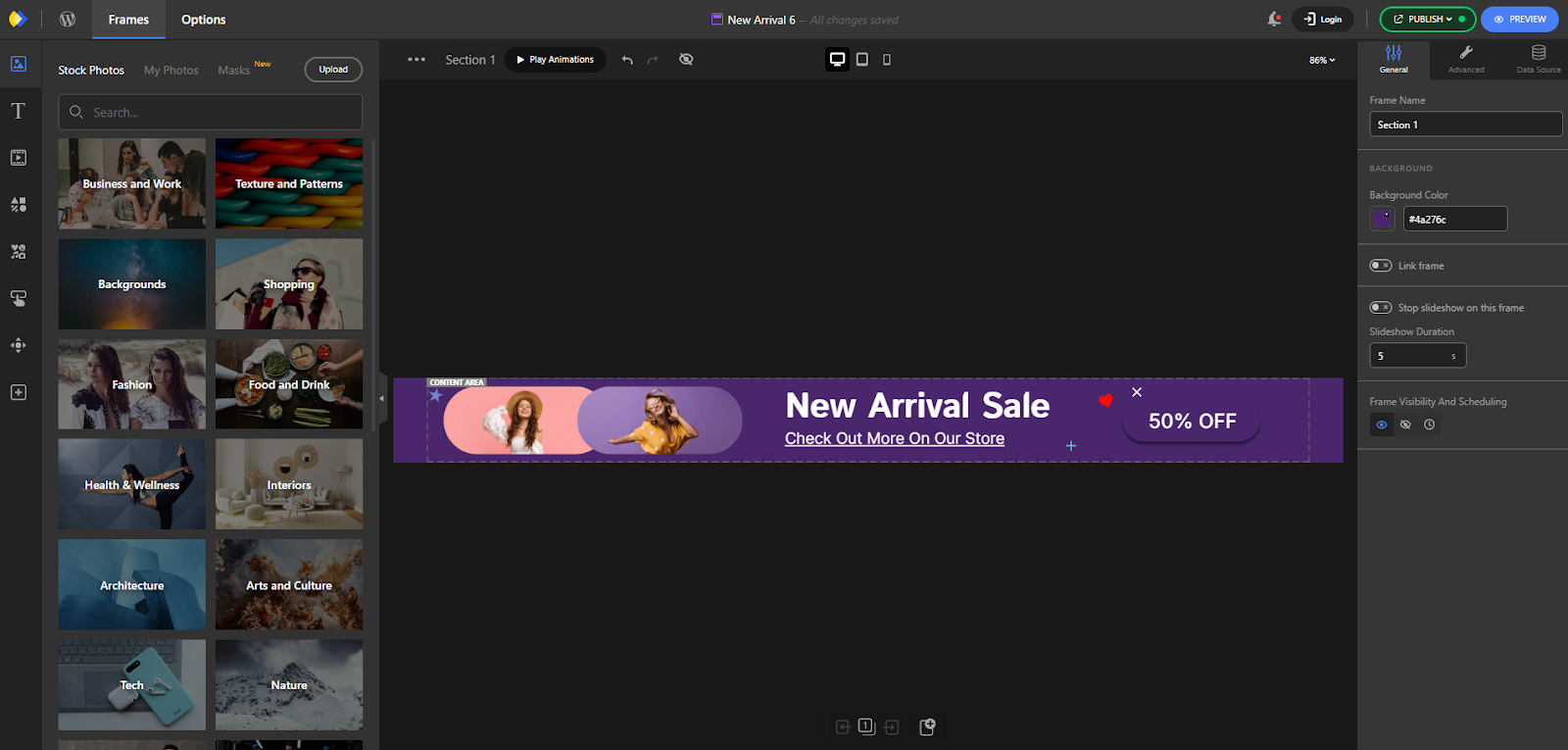Click the Upload button
The height and width of the screenshot is (750, 1568).
333,70
